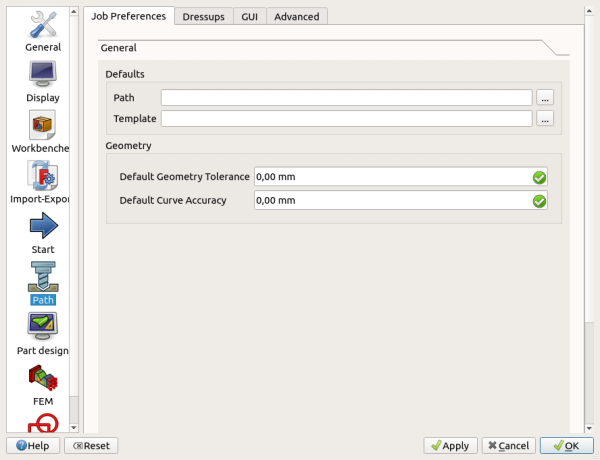The width and height of the screenshot is (600, 460).
Task: Edit Default Geometry Tolerance value
Action: (401, 177)
